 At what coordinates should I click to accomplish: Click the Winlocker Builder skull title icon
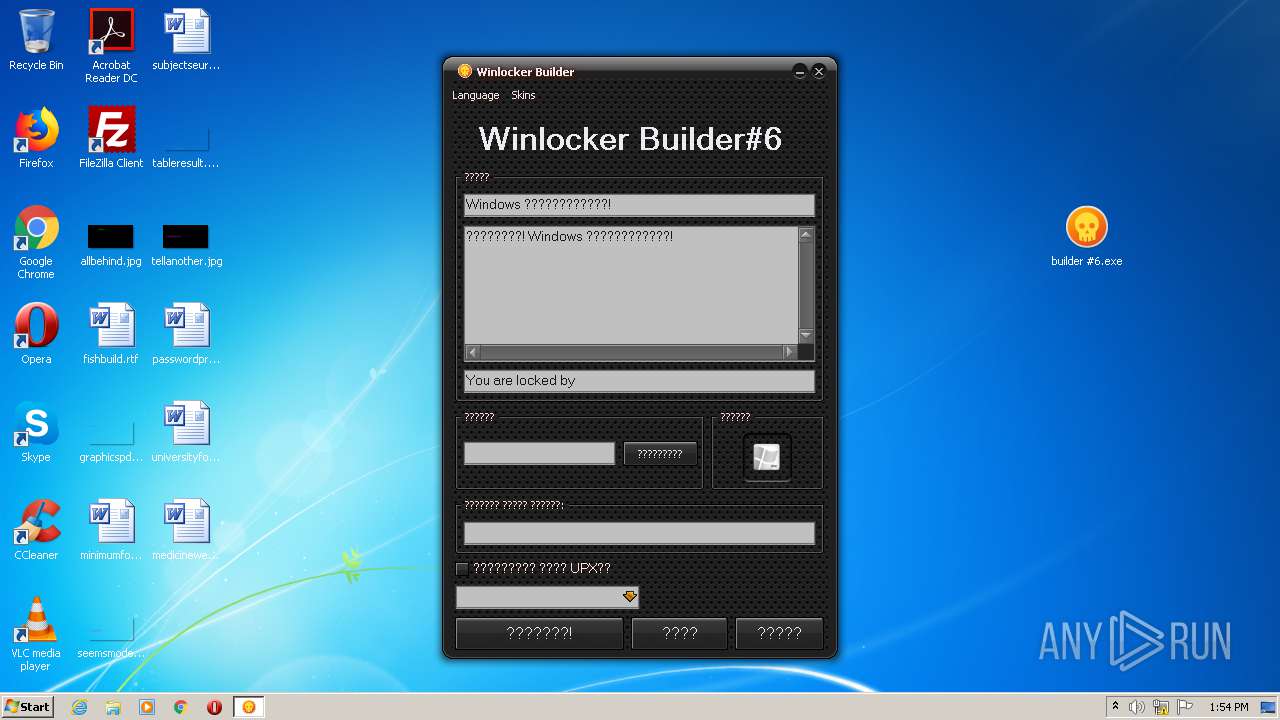coord(464,71)
